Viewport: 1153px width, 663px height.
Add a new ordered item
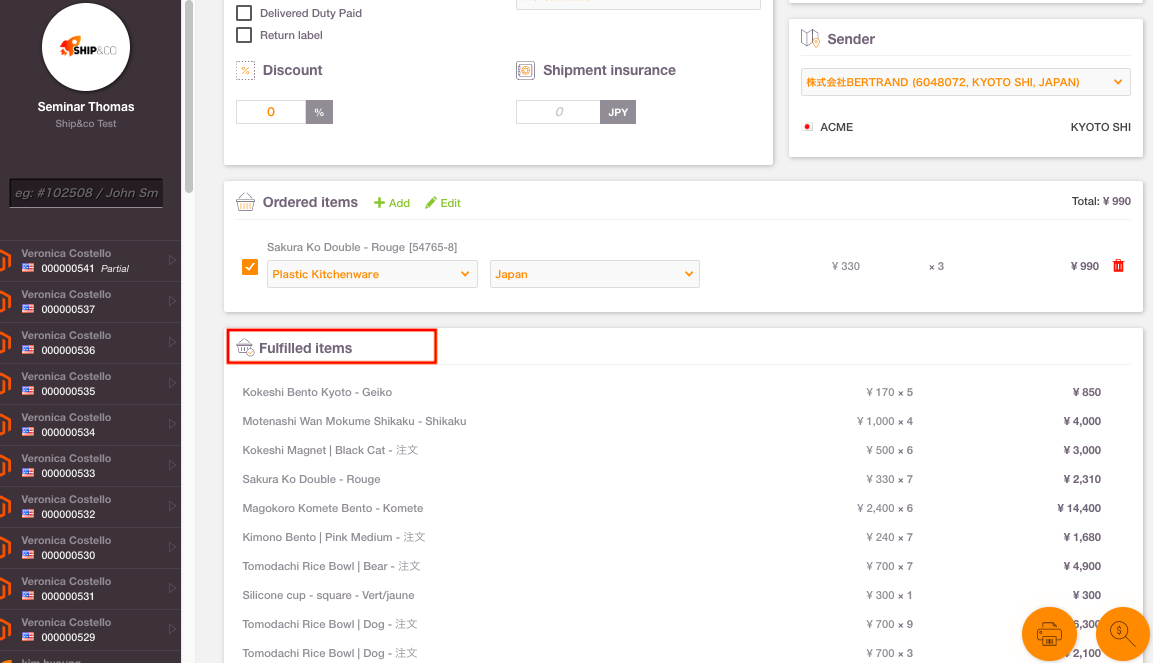392,203
